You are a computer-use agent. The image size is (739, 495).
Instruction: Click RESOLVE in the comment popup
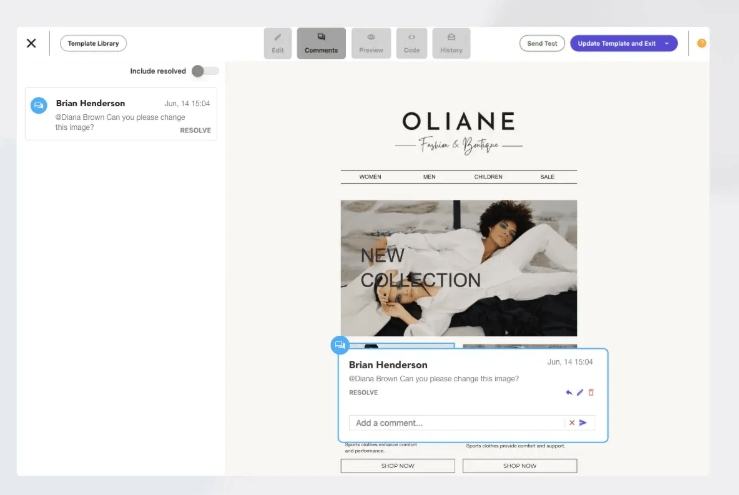click(363, 393)
